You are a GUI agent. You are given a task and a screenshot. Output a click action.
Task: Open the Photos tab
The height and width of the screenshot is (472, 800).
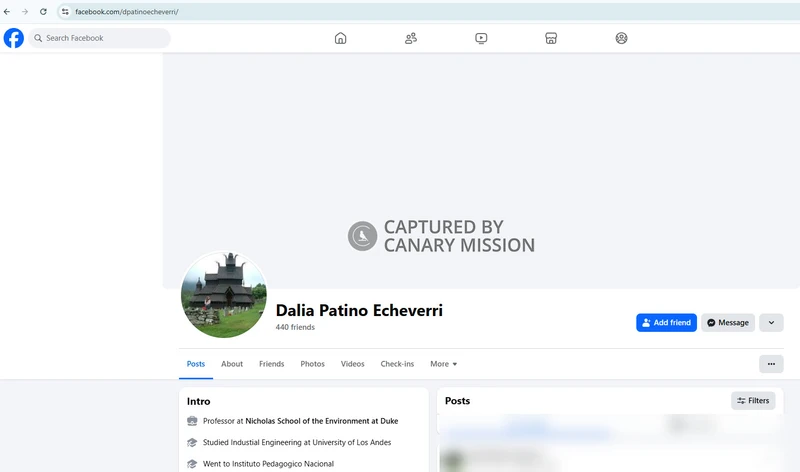[x=312, y=364]
